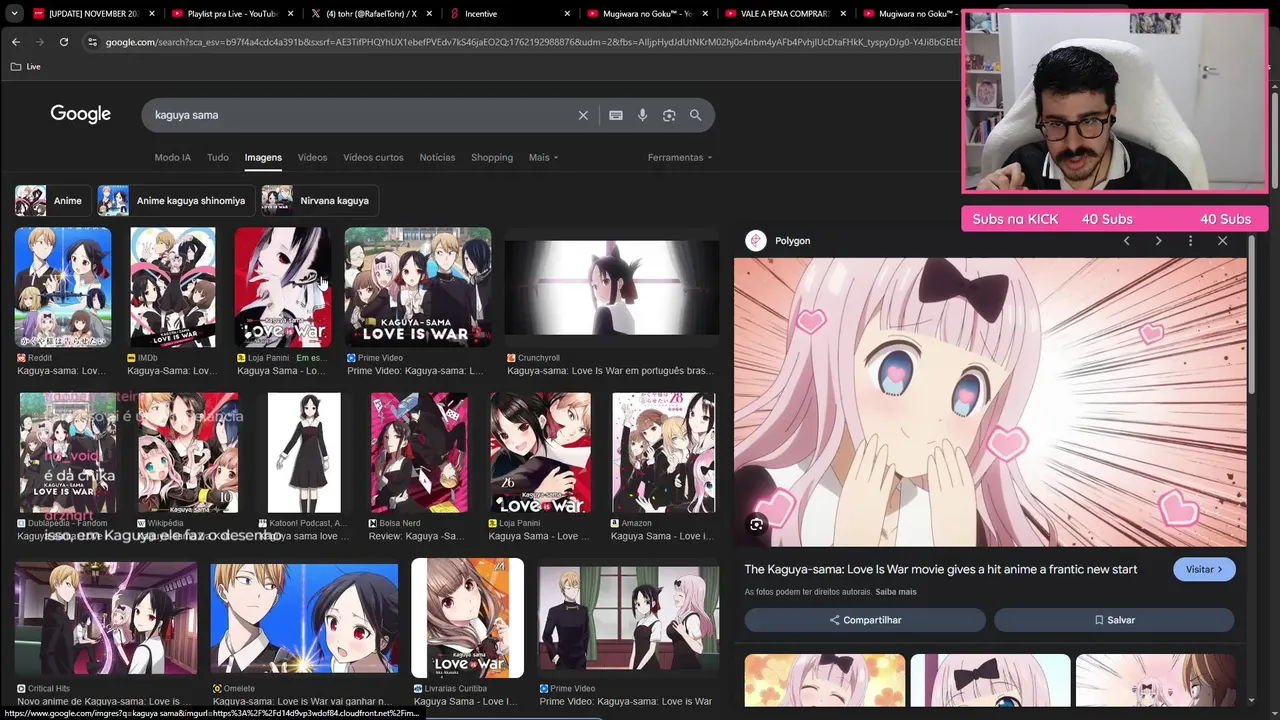Open the tab search dropdown arrow
This screenshot has height=720, width=1280.
(x=14, y=14)
